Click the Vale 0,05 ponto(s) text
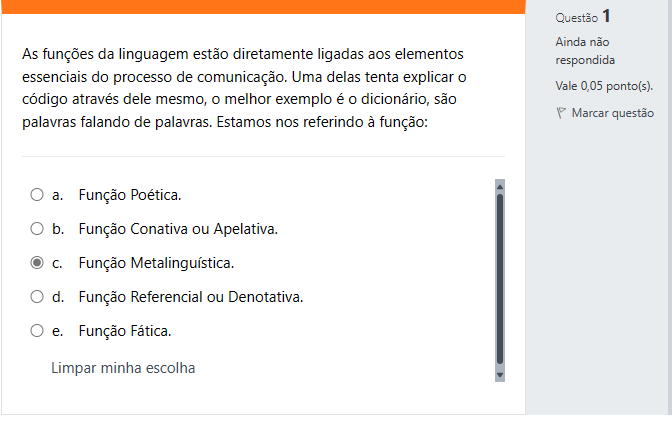Image resolution: width=672 pixels, height=424 pixels. pos(604,86)
